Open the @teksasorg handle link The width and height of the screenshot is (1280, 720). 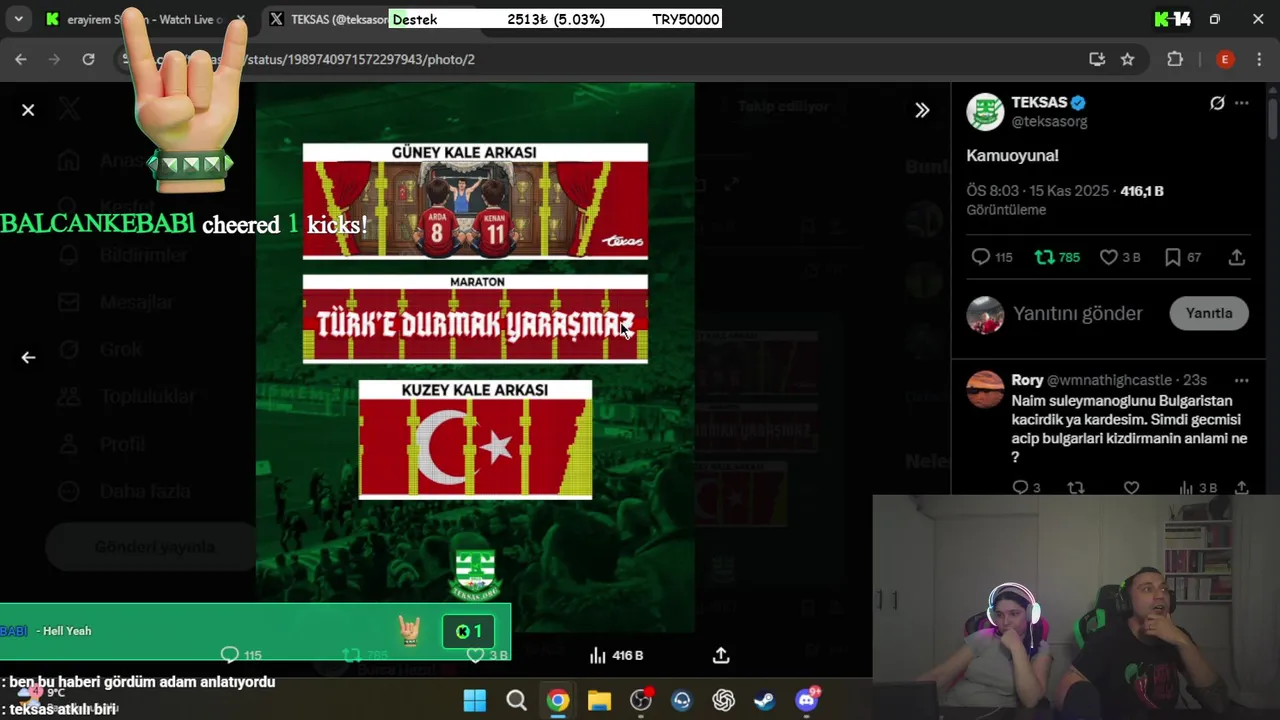tap(1049, 121)
